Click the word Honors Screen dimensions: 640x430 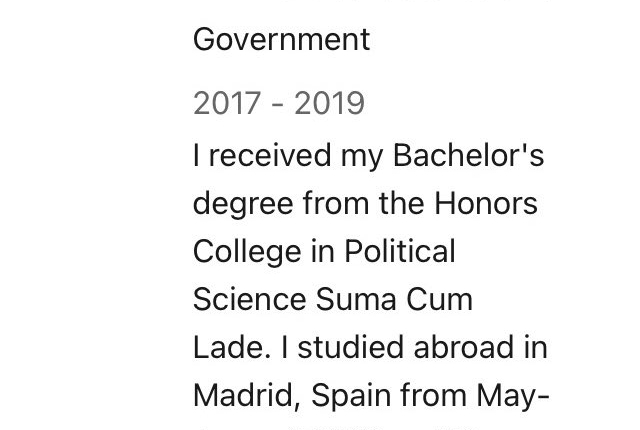click(x=485, y=203)
